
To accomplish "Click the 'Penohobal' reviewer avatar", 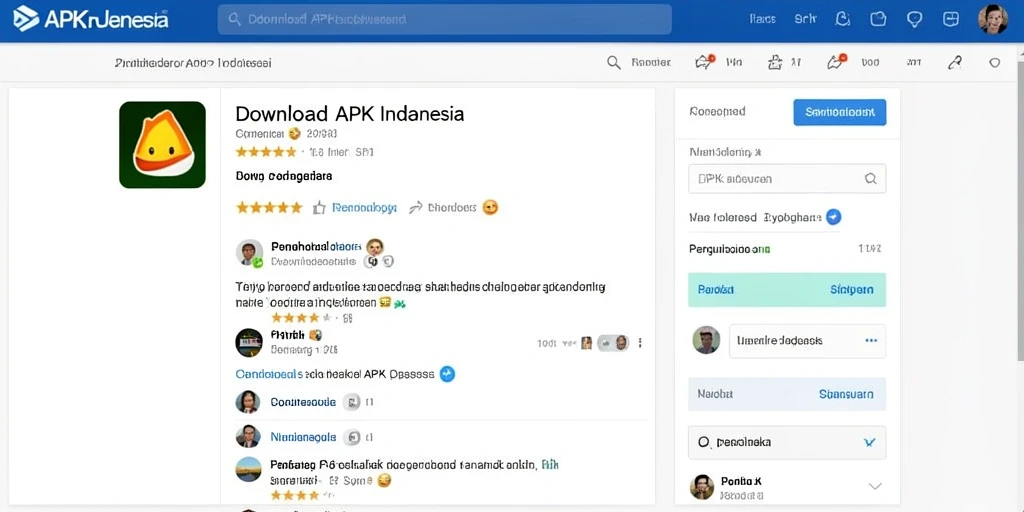I will point(249,253).
